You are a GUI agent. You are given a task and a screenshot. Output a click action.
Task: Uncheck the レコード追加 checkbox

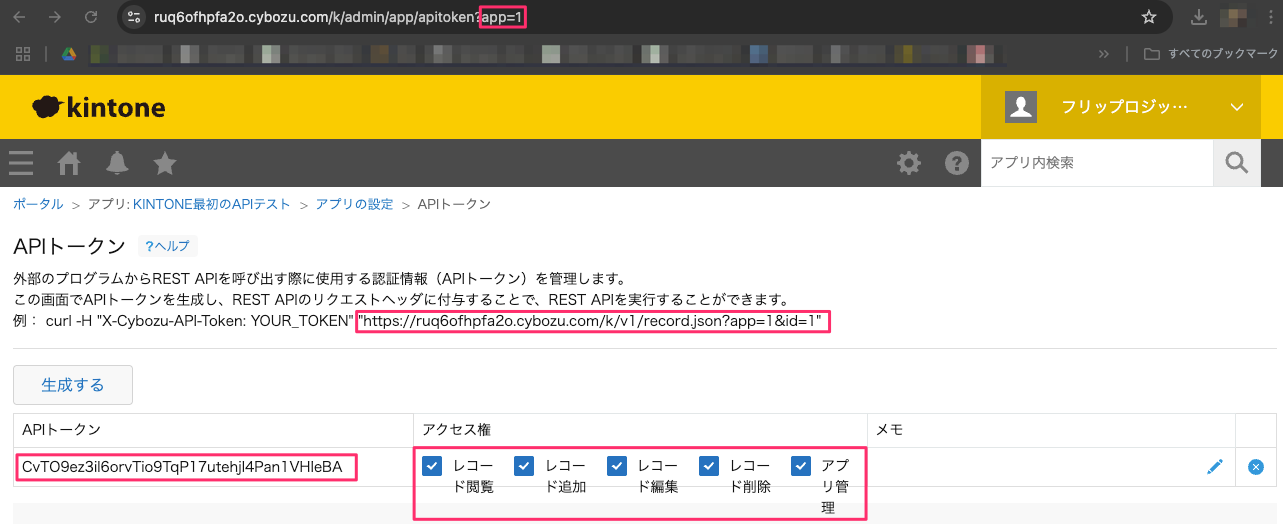pos(524,466)
